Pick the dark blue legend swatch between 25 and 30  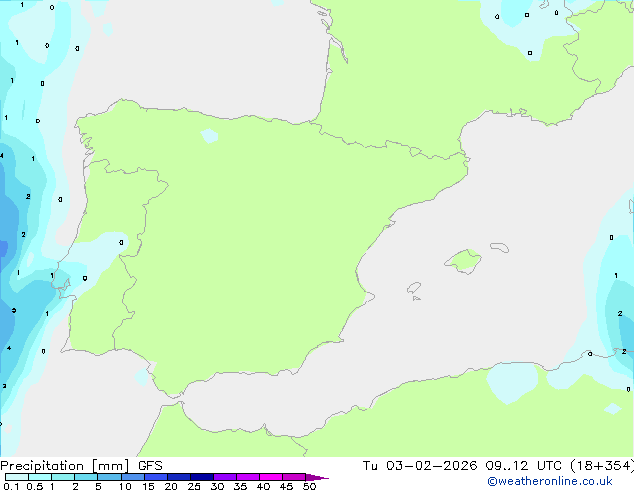(202, 477)
